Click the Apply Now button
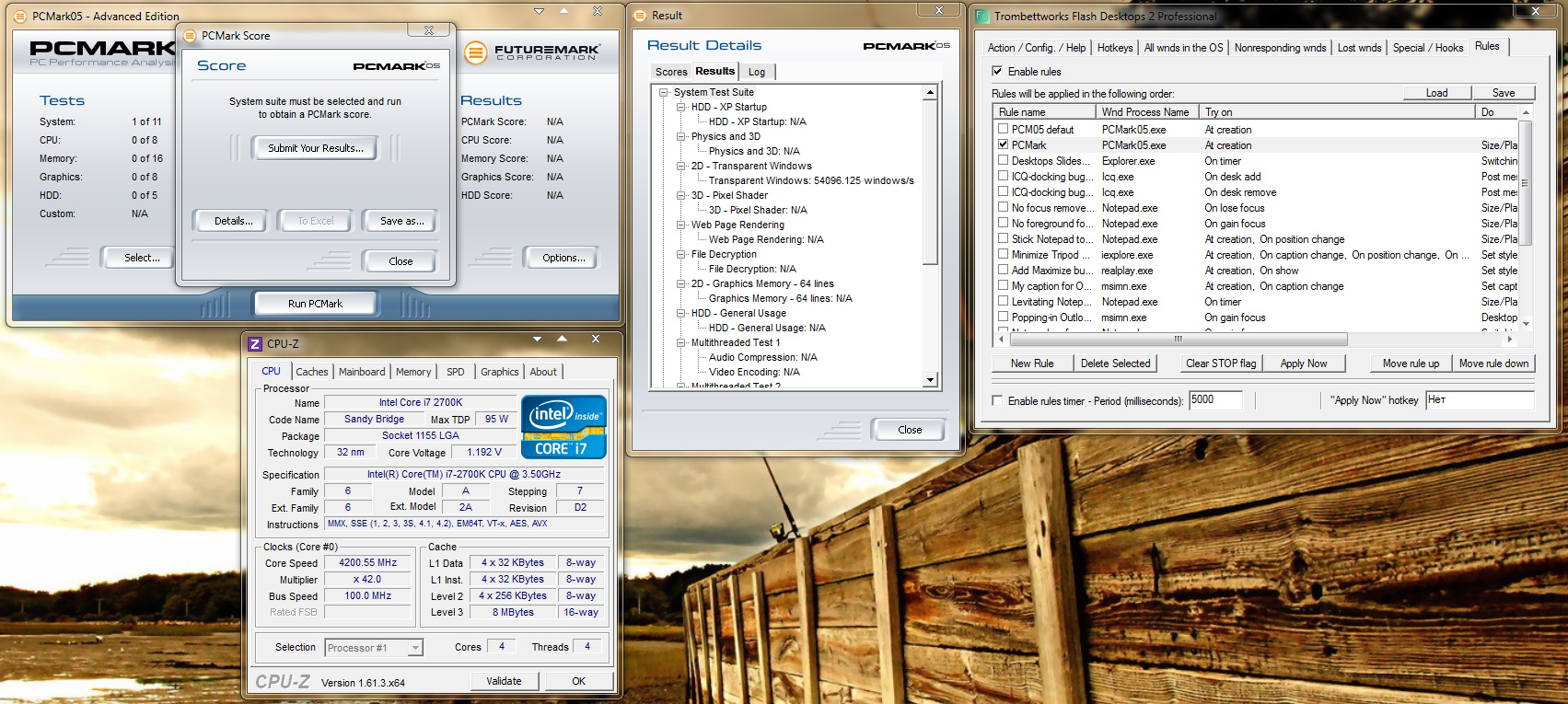The width and height of the screenshot is (1568, 704). (x=1304, y=364)
